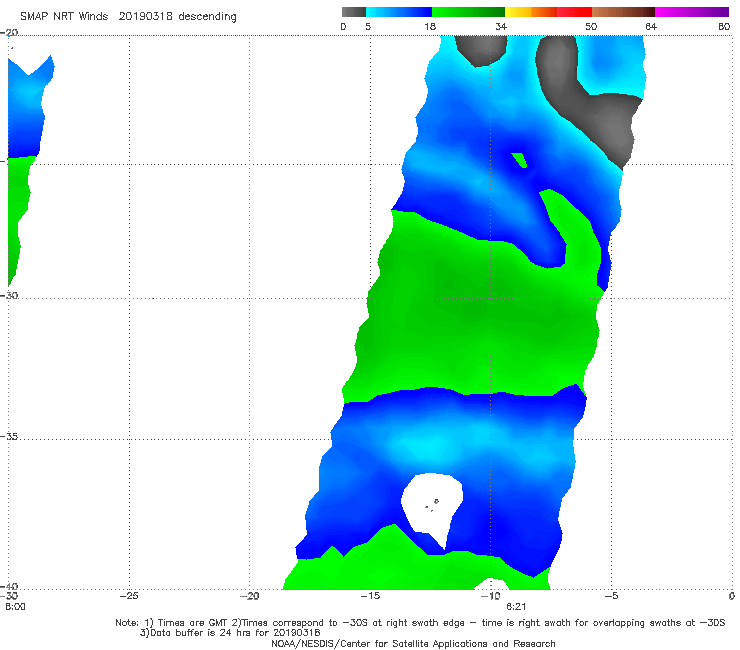Viewport: 740px width, 650px height.
Task: Click the latitude axis label '-35'
Action: [9, 437]
